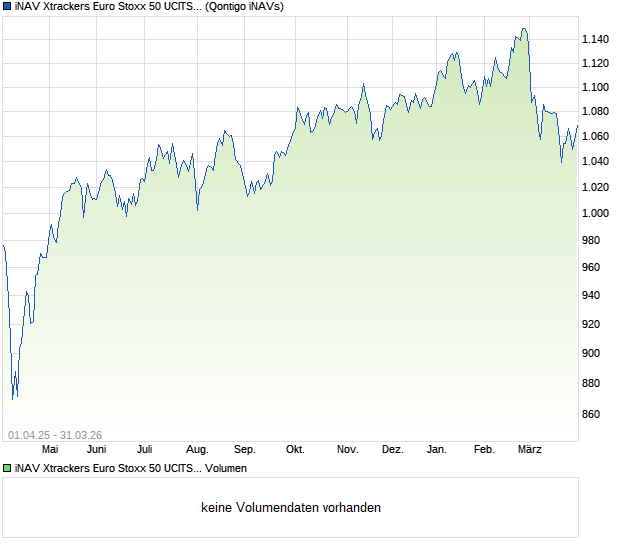The image size is (620, 546).
Task: Click the 'Feb.' x-axis label
Action: pos(484,450)
